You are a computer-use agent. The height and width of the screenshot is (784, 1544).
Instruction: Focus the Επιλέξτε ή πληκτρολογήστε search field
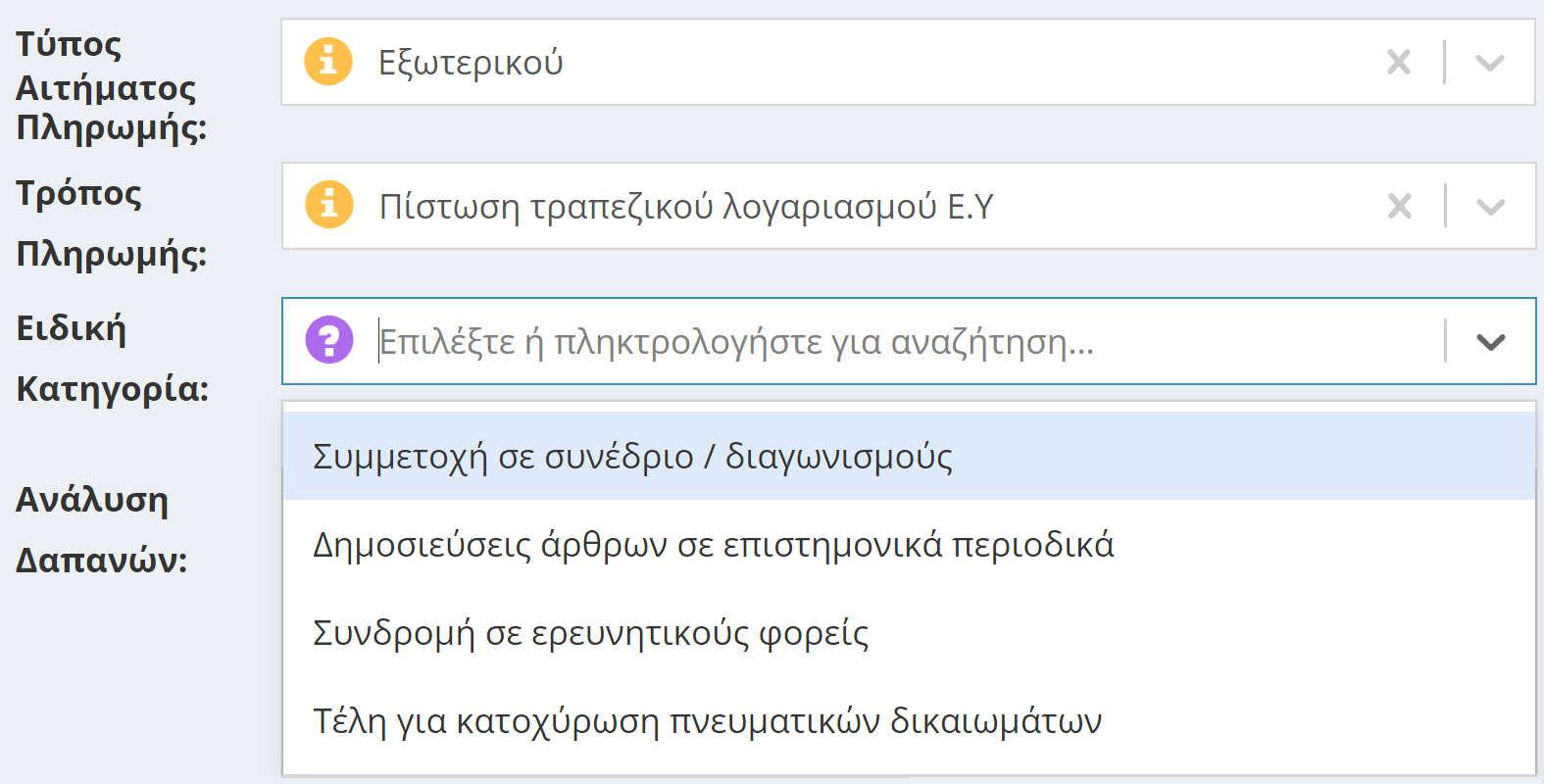pos(735,341)
